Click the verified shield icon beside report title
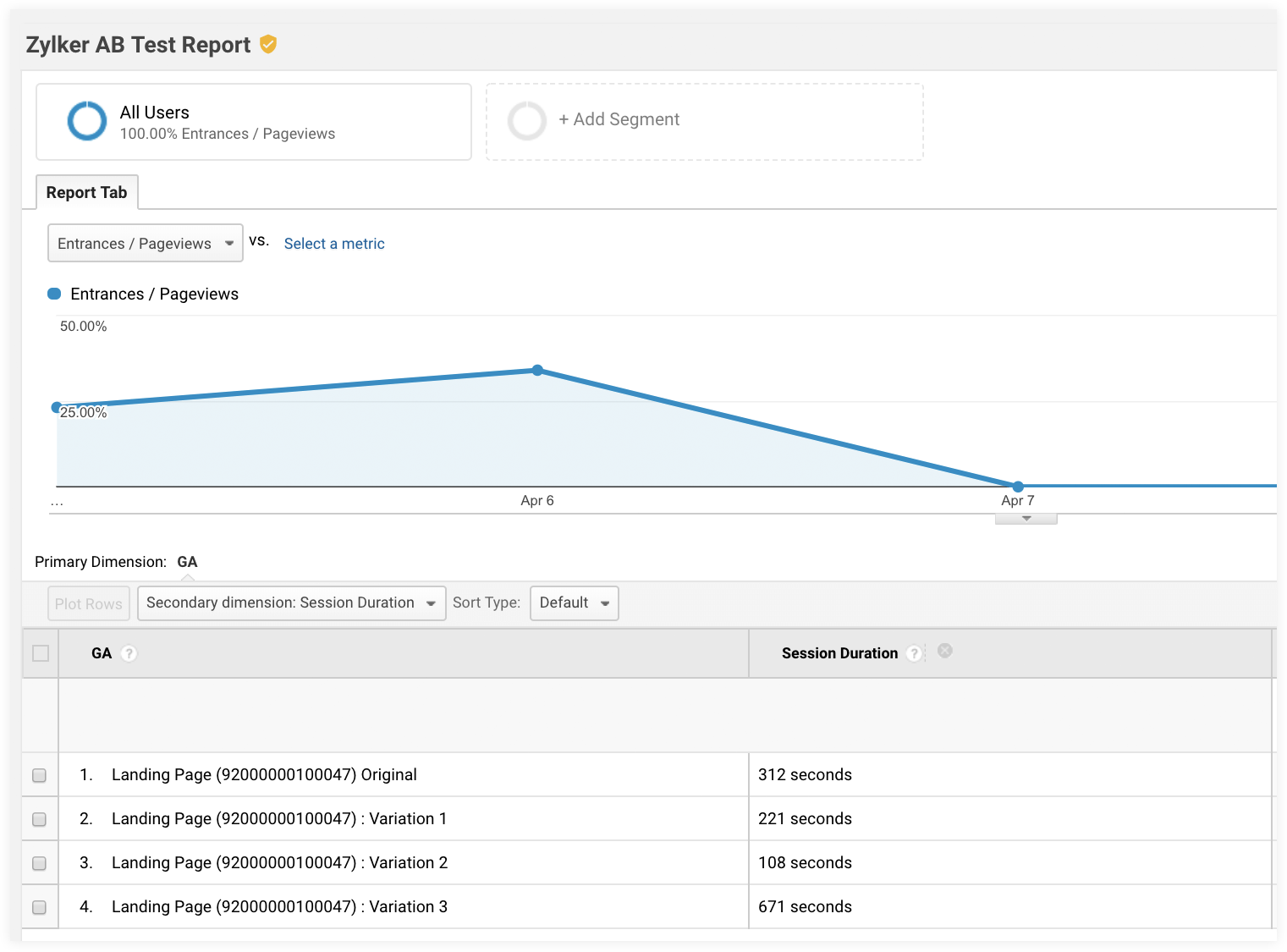 pyautogui.click(x=268, y=44)
